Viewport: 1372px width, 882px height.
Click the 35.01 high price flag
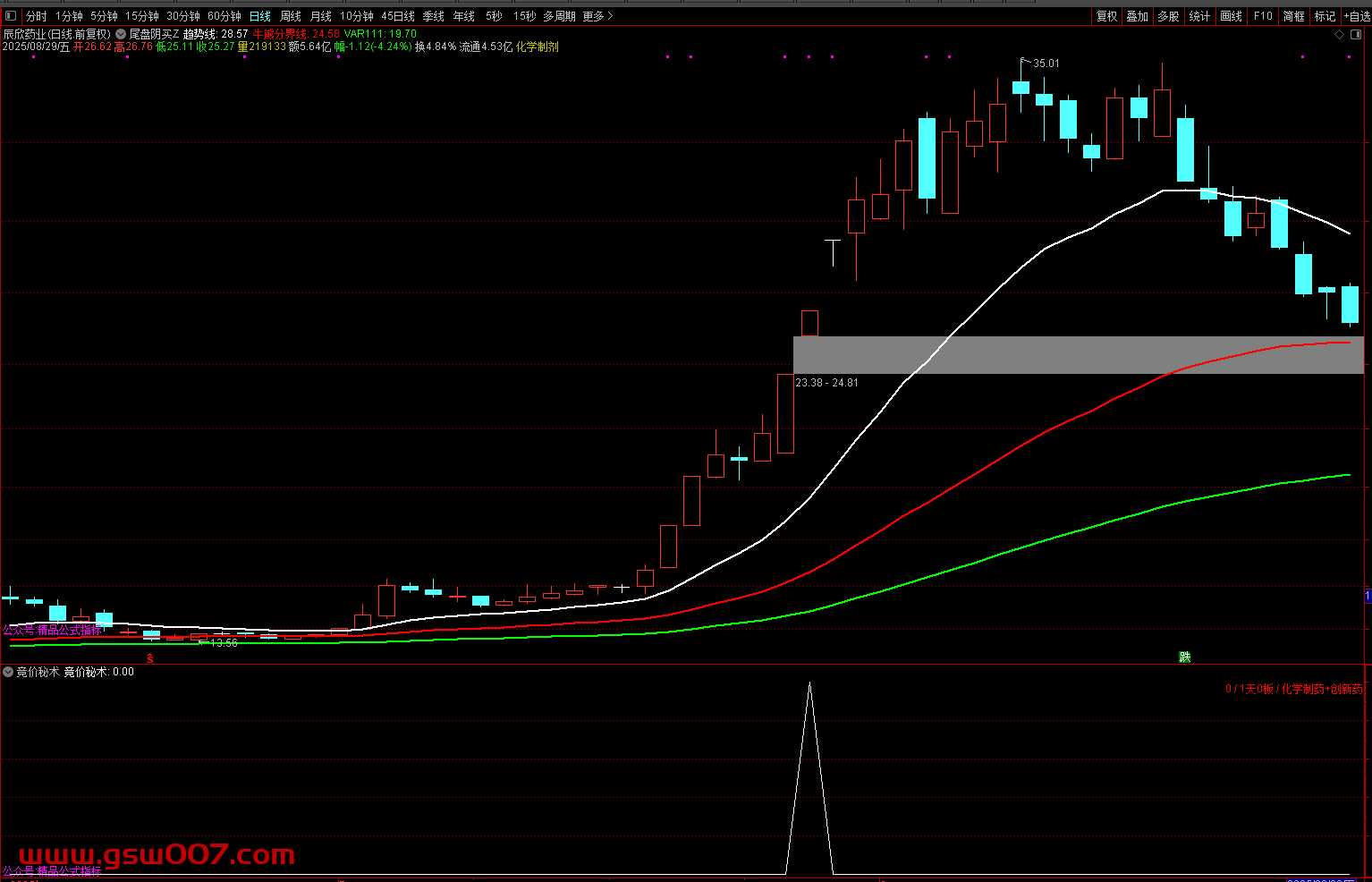click(x=1045, y=64)
